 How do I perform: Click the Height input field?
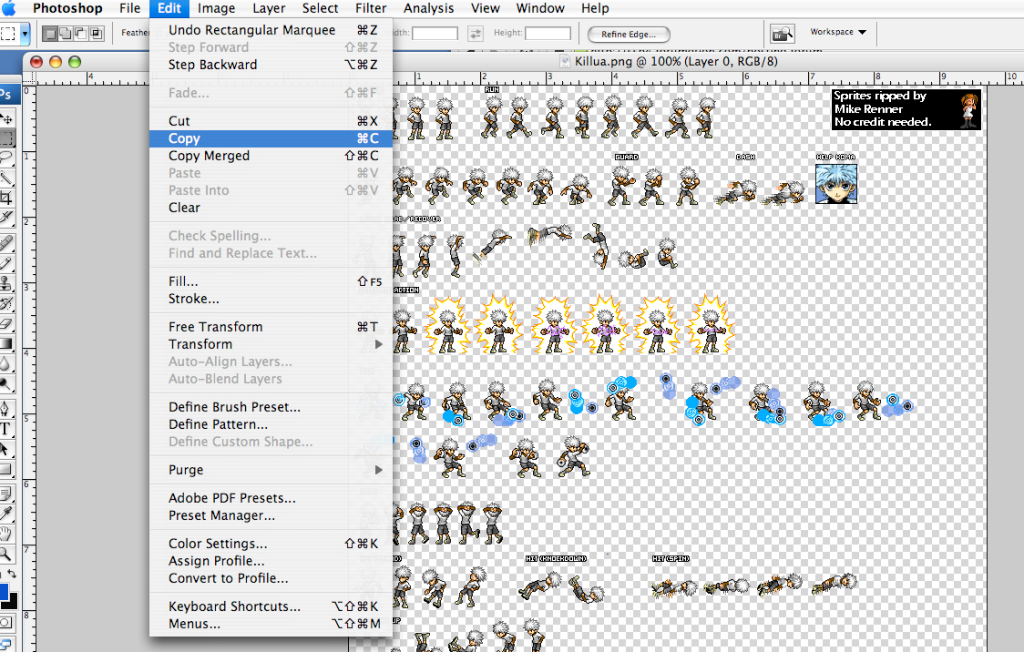[547, 33]
